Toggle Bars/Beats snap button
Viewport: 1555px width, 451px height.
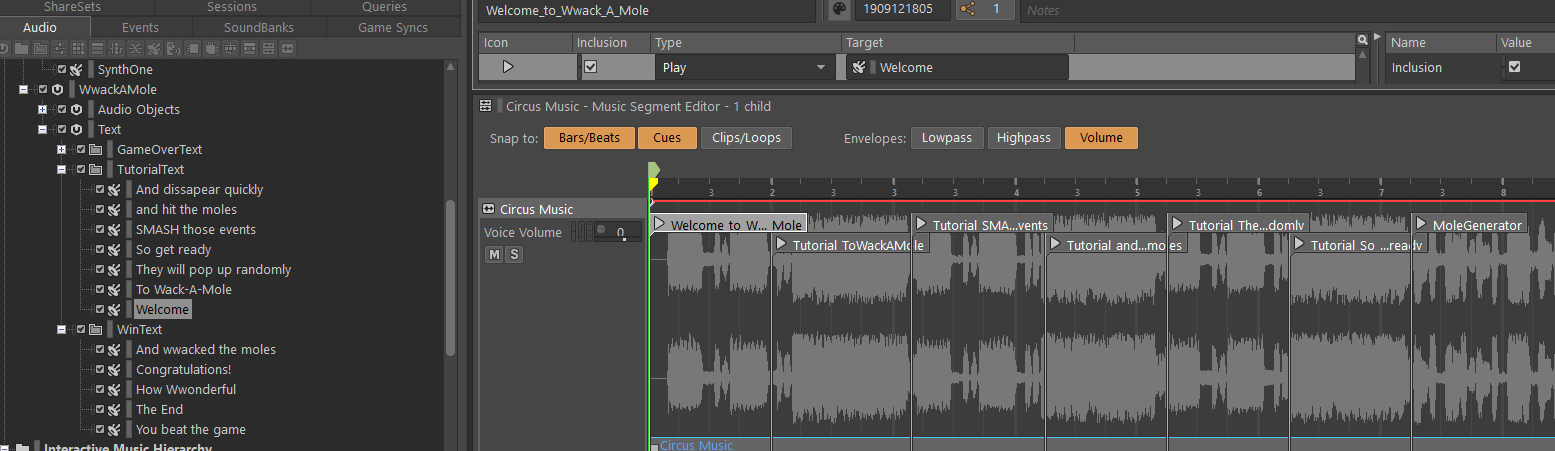point(589,138)
